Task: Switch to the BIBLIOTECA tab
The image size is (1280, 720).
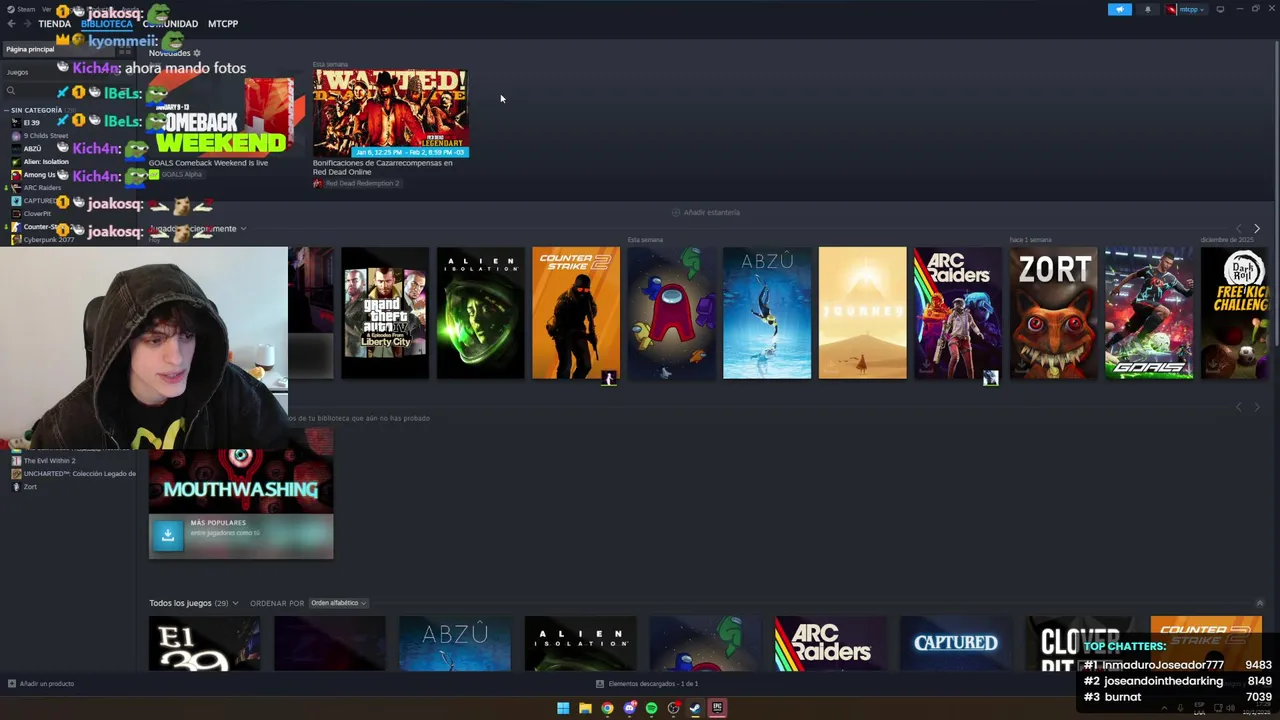Action: [x=107, y=24]
